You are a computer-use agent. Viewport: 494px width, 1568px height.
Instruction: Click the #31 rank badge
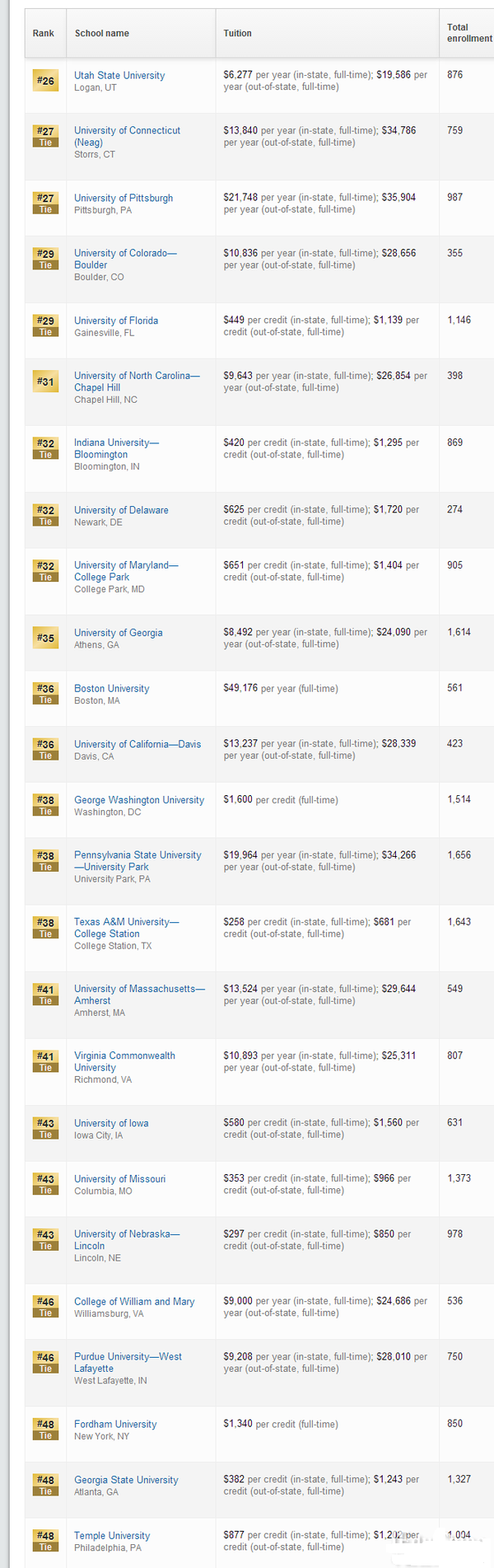tap(45, 381)
